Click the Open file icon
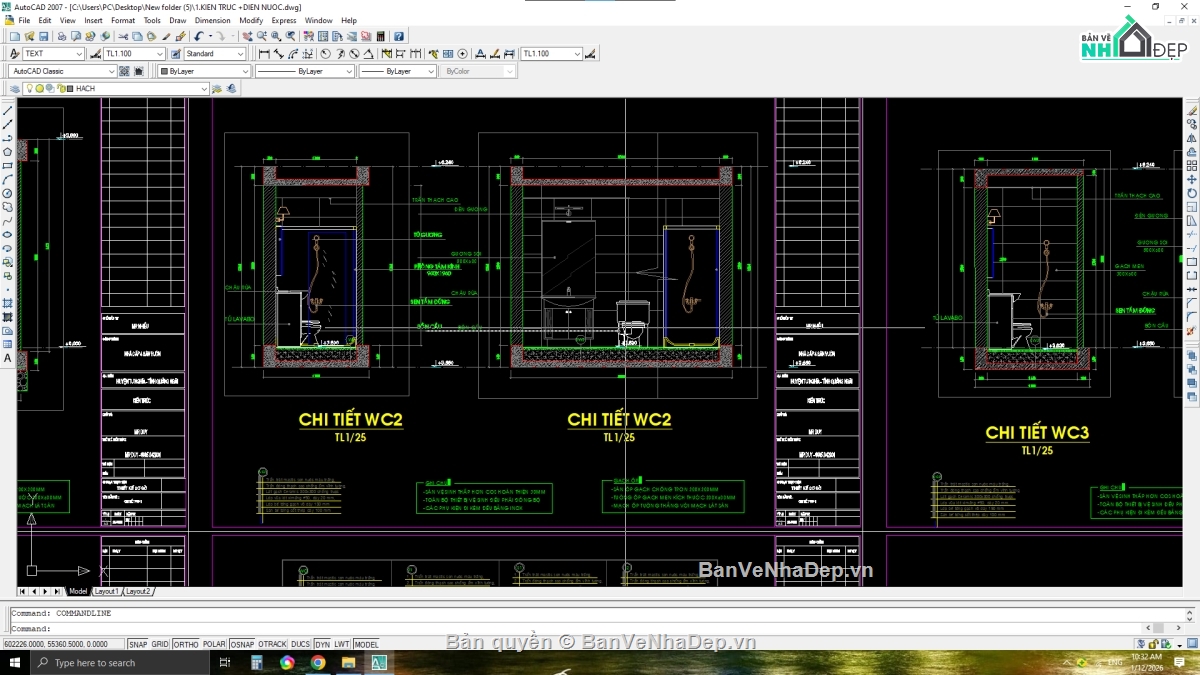Image resolution: width=1200 pixels, height=675 pixels. (29, 36)
